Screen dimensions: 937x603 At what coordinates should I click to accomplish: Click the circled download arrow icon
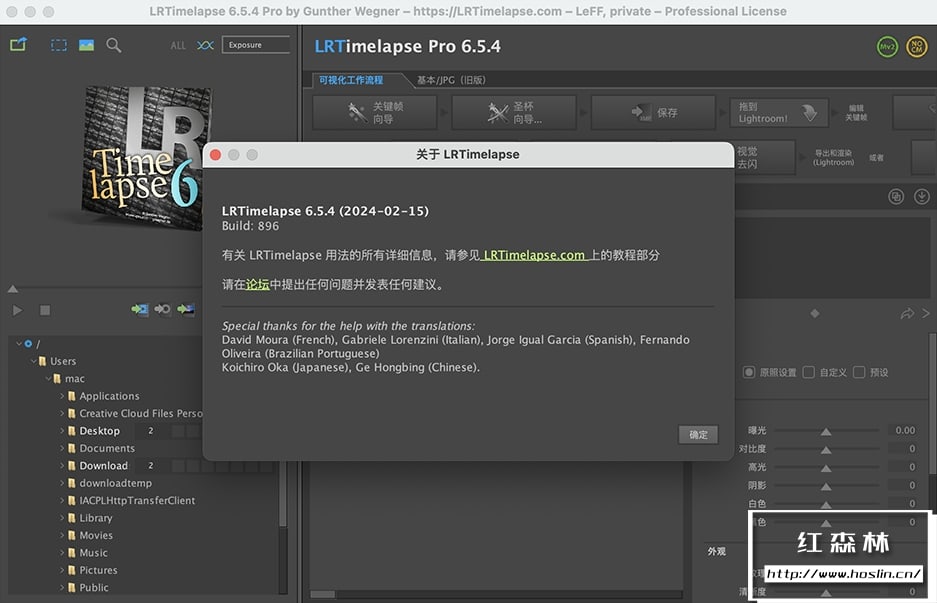pyautogui.click(x=922, y=197)
